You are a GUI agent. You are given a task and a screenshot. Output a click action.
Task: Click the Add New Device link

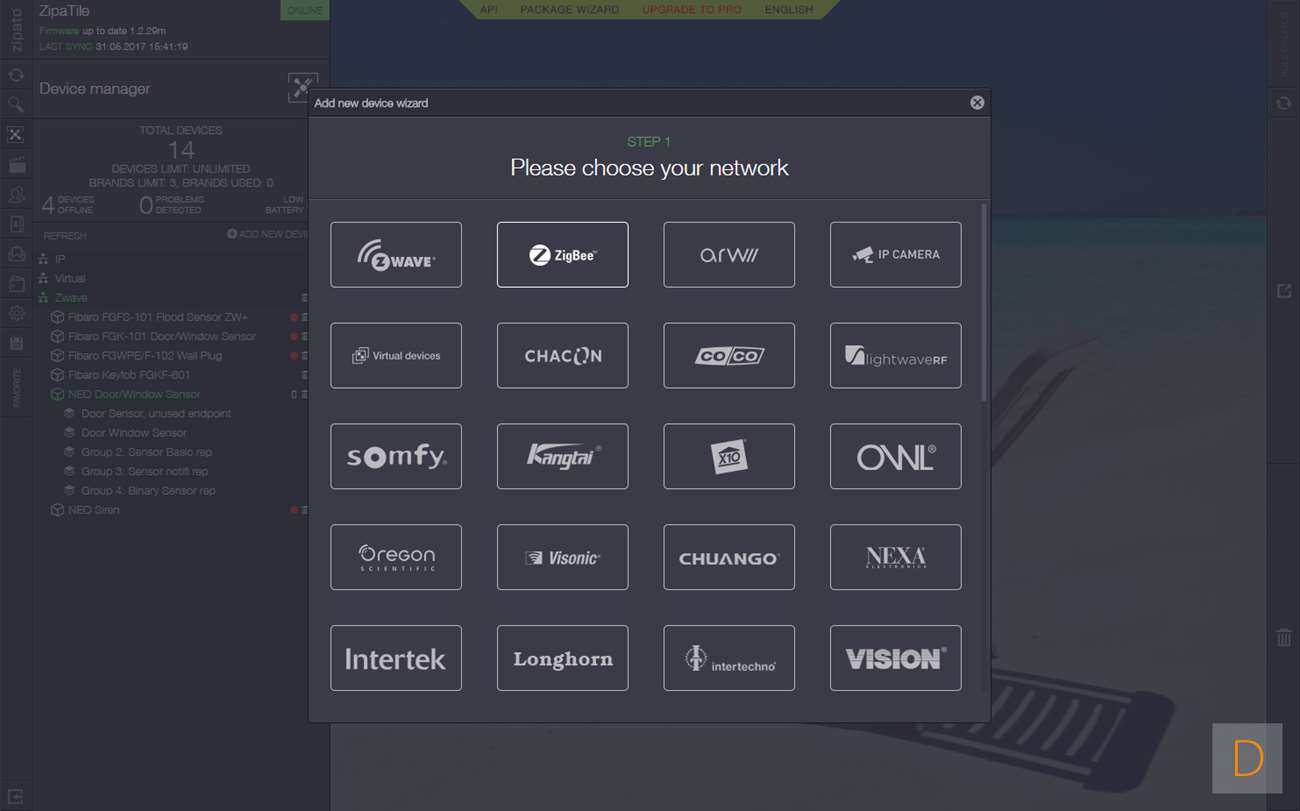pos(268,234)
